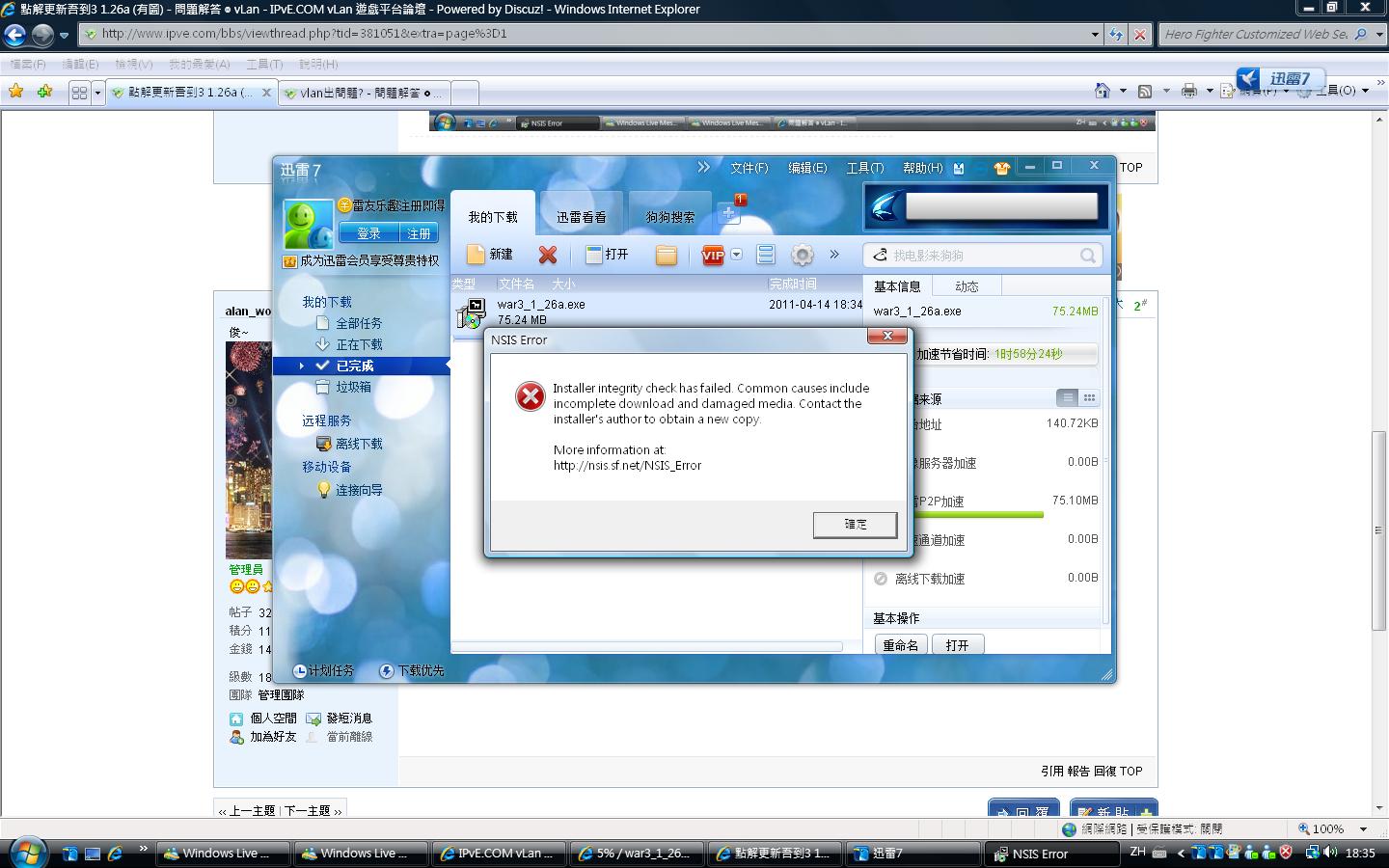The image size is (1389, 868).
Task: Click the IE RSS feeds icon
Action: [1145, 92]
